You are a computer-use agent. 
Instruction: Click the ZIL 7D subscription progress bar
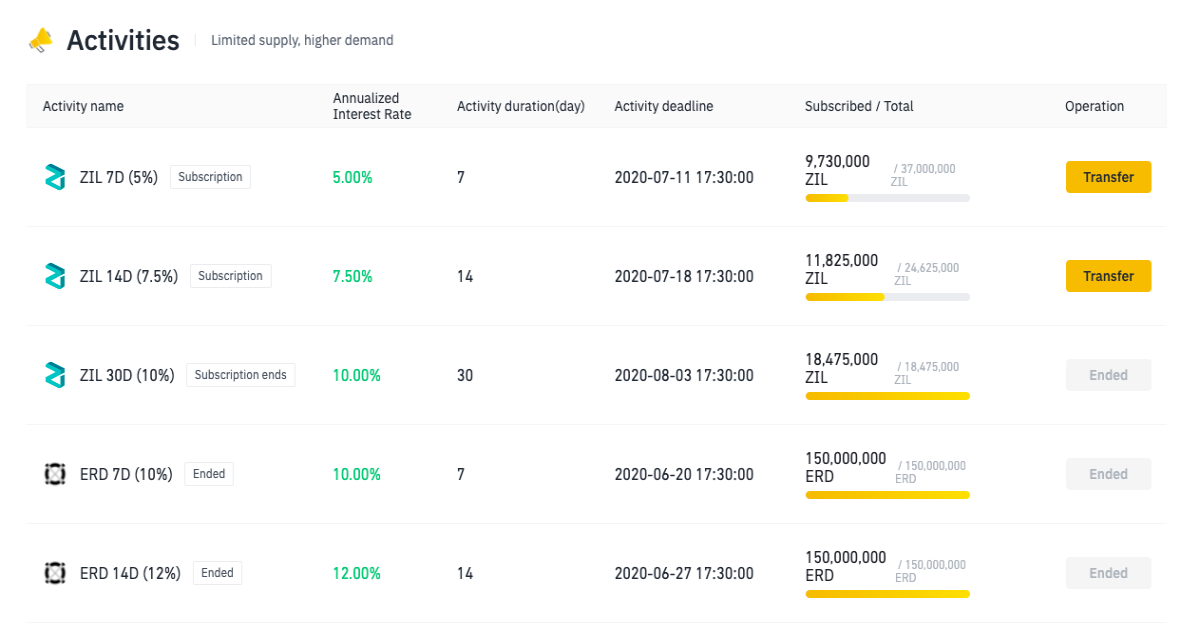(x=887, y=198)
